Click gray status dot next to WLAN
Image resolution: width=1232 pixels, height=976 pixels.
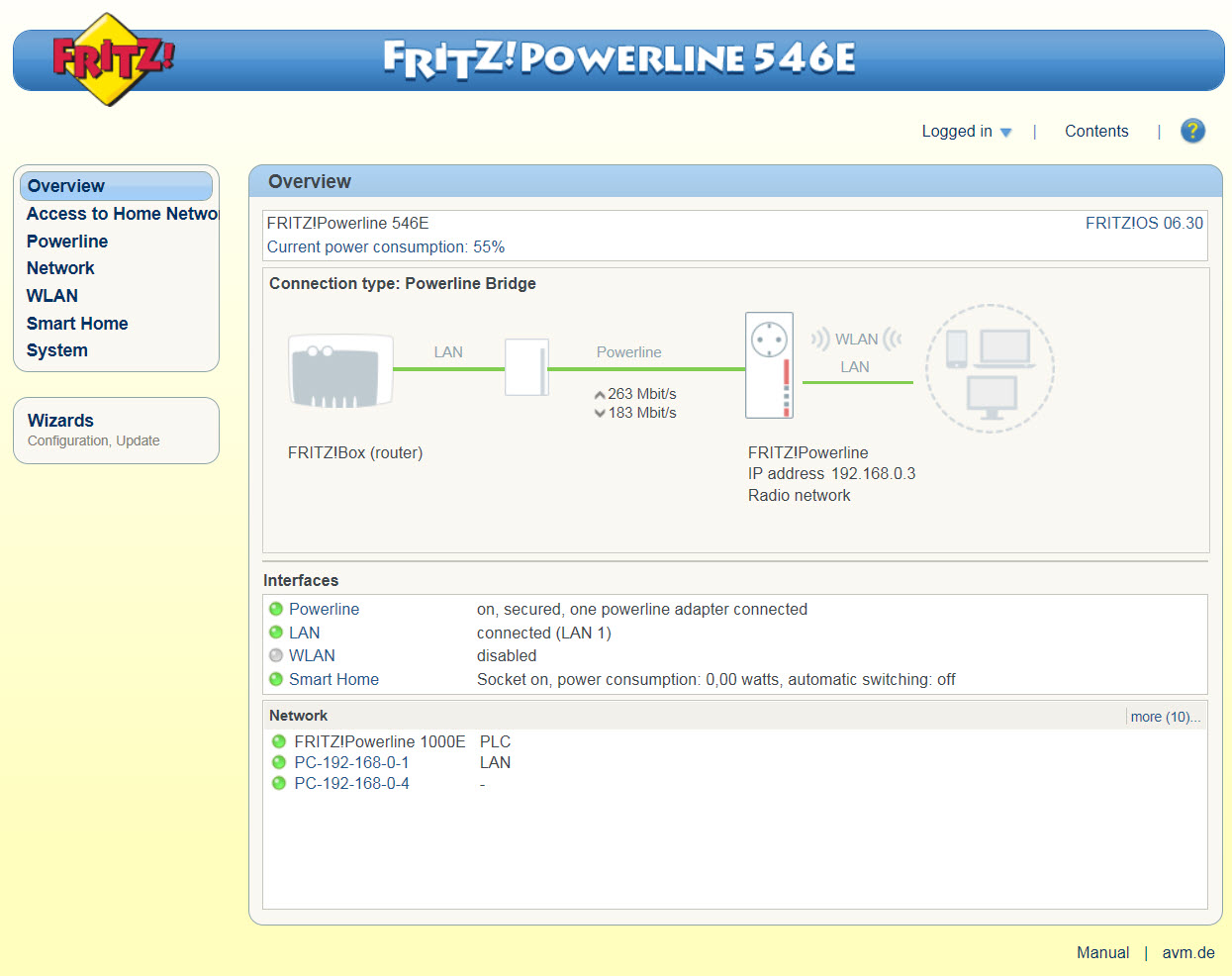pyautogui.click(x=276, y=655)
